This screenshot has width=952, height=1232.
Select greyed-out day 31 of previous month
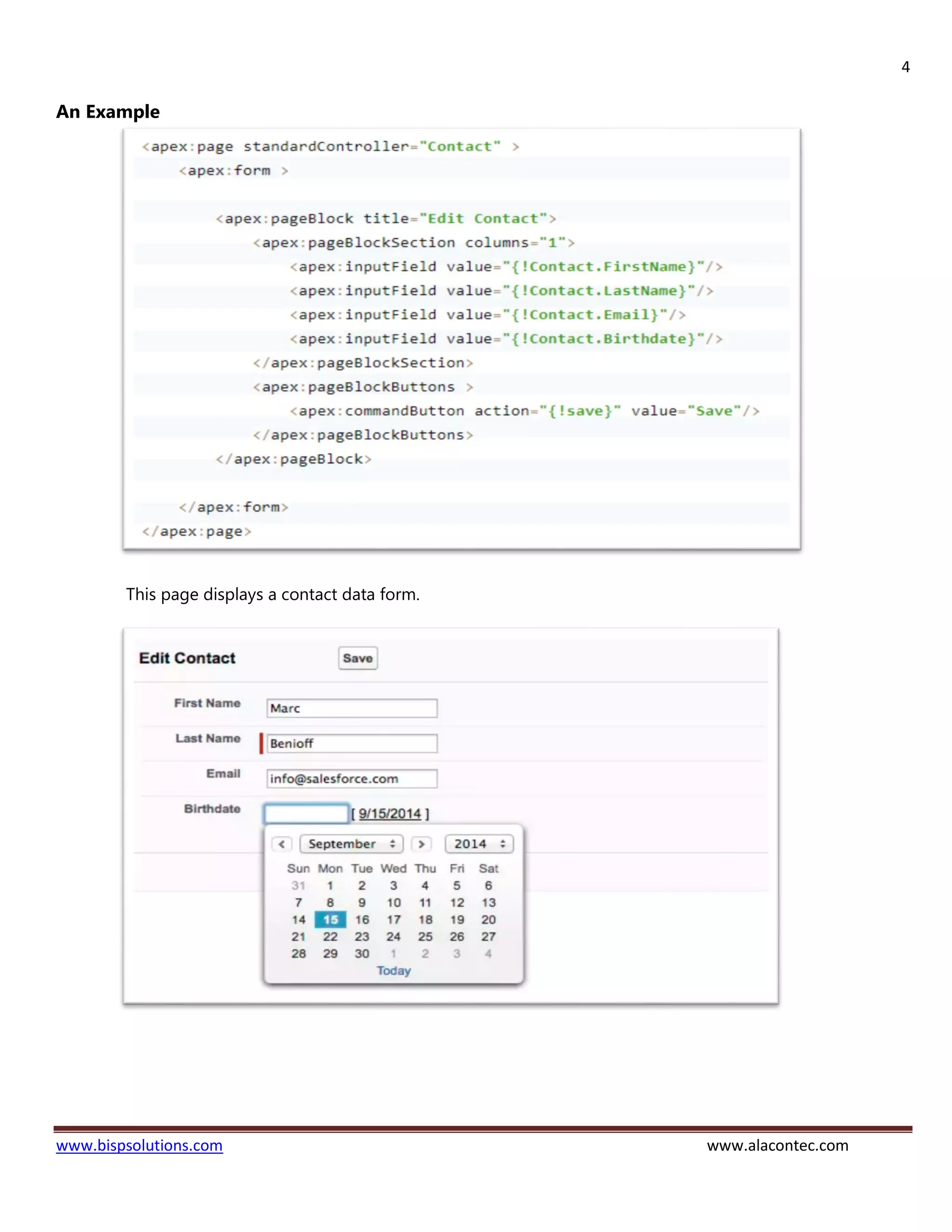(298, 886)
